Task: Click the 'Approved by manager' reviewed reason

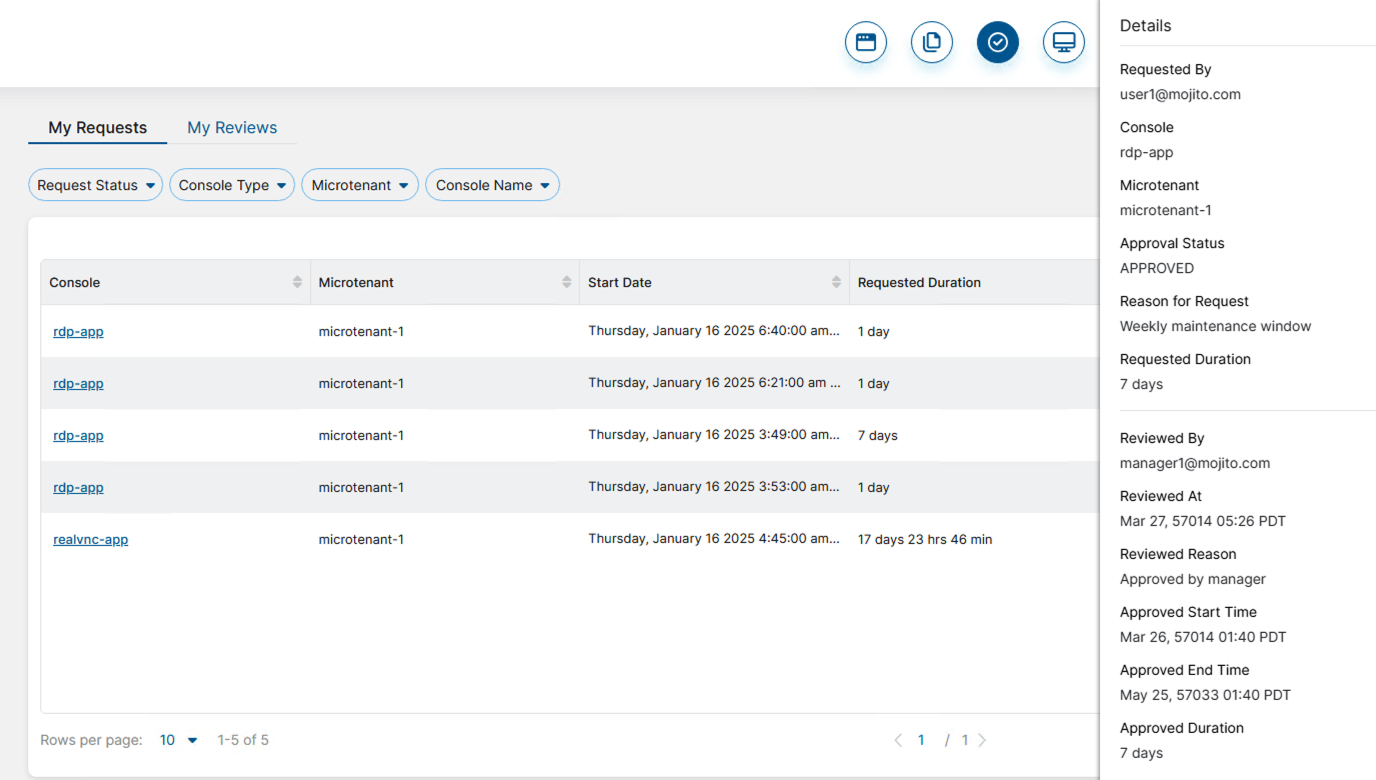Action: point(1193,580)
